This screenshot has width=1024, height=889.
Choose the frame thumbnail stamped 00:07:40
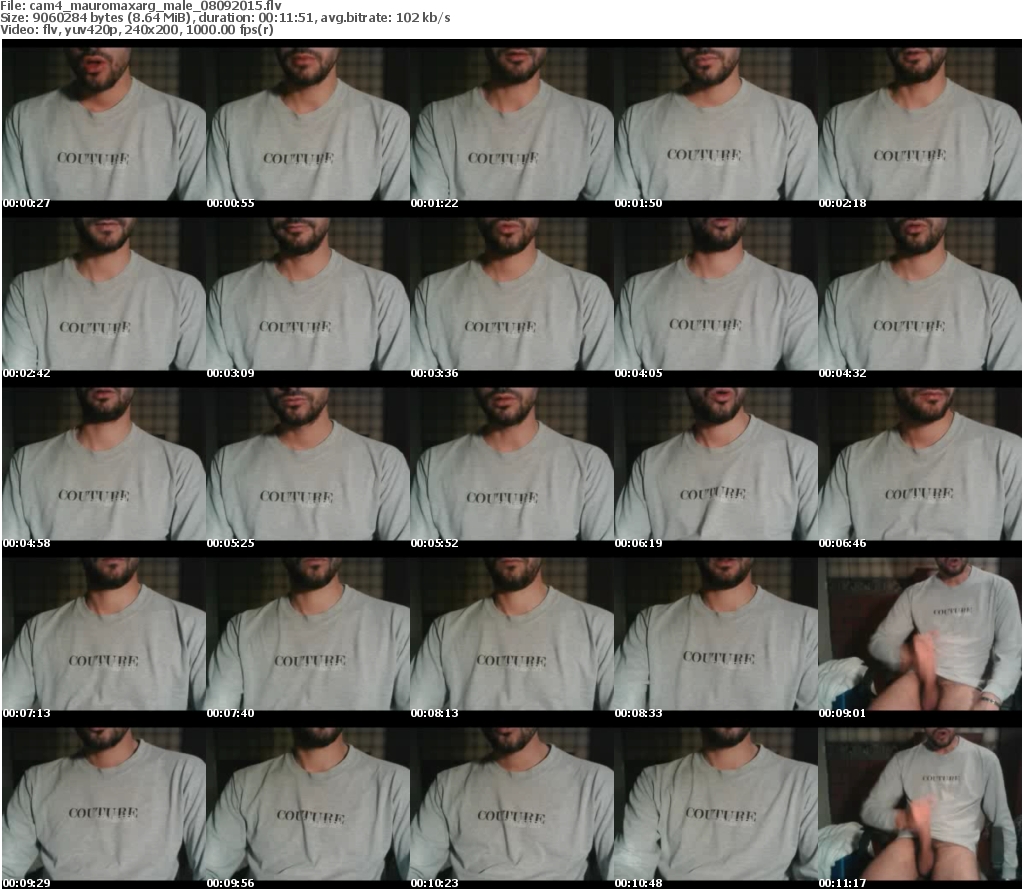pos(308,634)
